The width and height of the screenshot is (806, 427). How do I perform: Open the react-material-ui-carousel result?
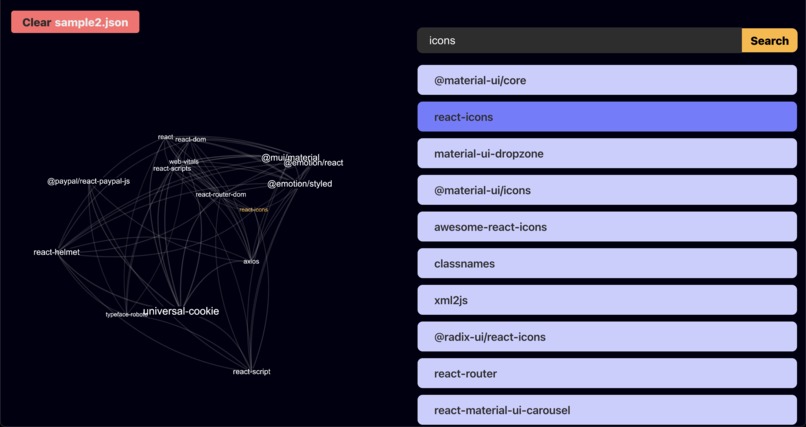[607, 410]
